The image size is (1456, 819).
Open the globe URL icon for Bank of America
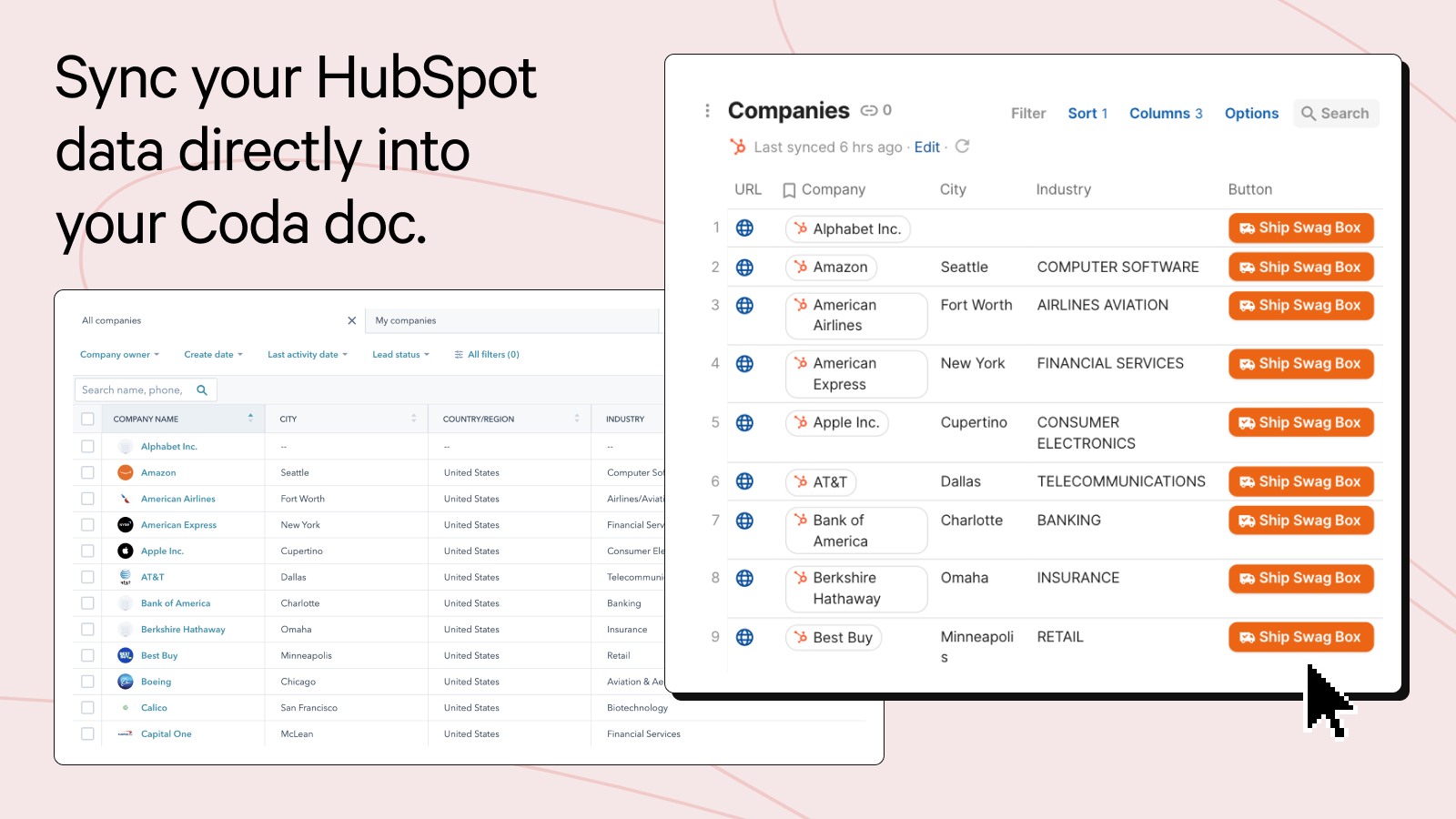744,521
